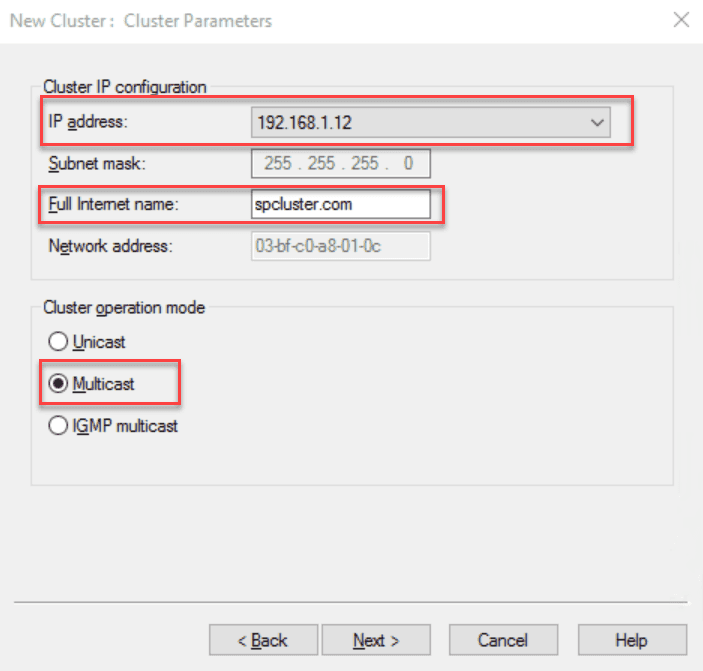The image size is (703, 671).
Task: Click the second octet of Subnet mask
Action: pos(319,164)
